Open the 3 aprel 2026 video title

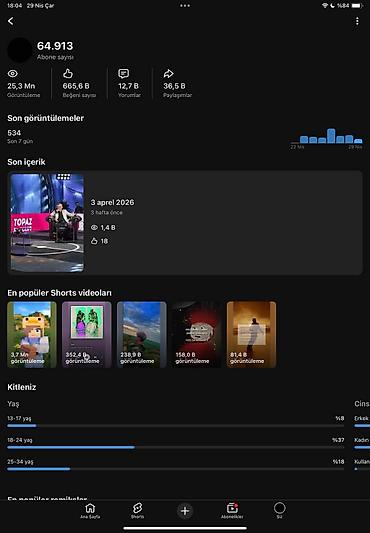[x=112, y=202]
